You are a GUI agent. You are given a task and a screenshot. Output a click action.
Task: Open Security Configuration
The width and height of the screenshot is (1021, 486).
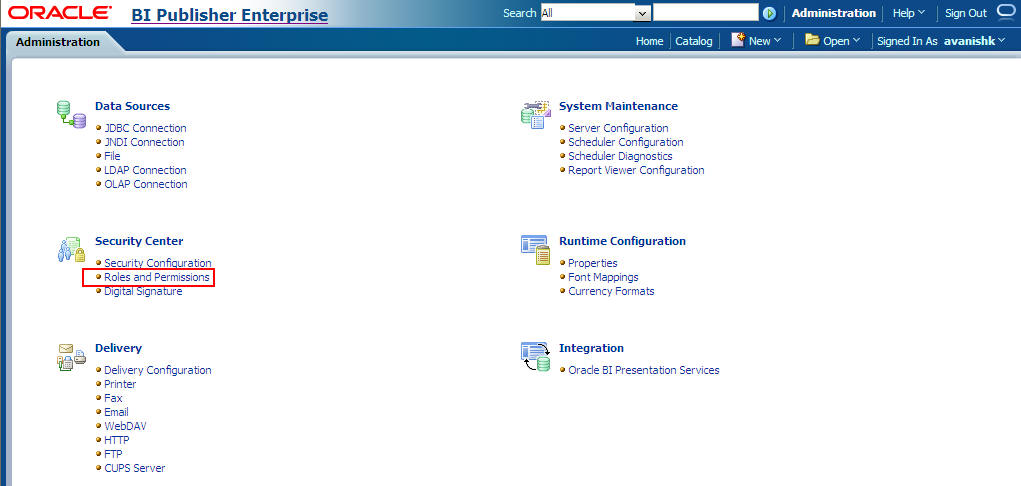pyautogui.click(x=158, y=263)
